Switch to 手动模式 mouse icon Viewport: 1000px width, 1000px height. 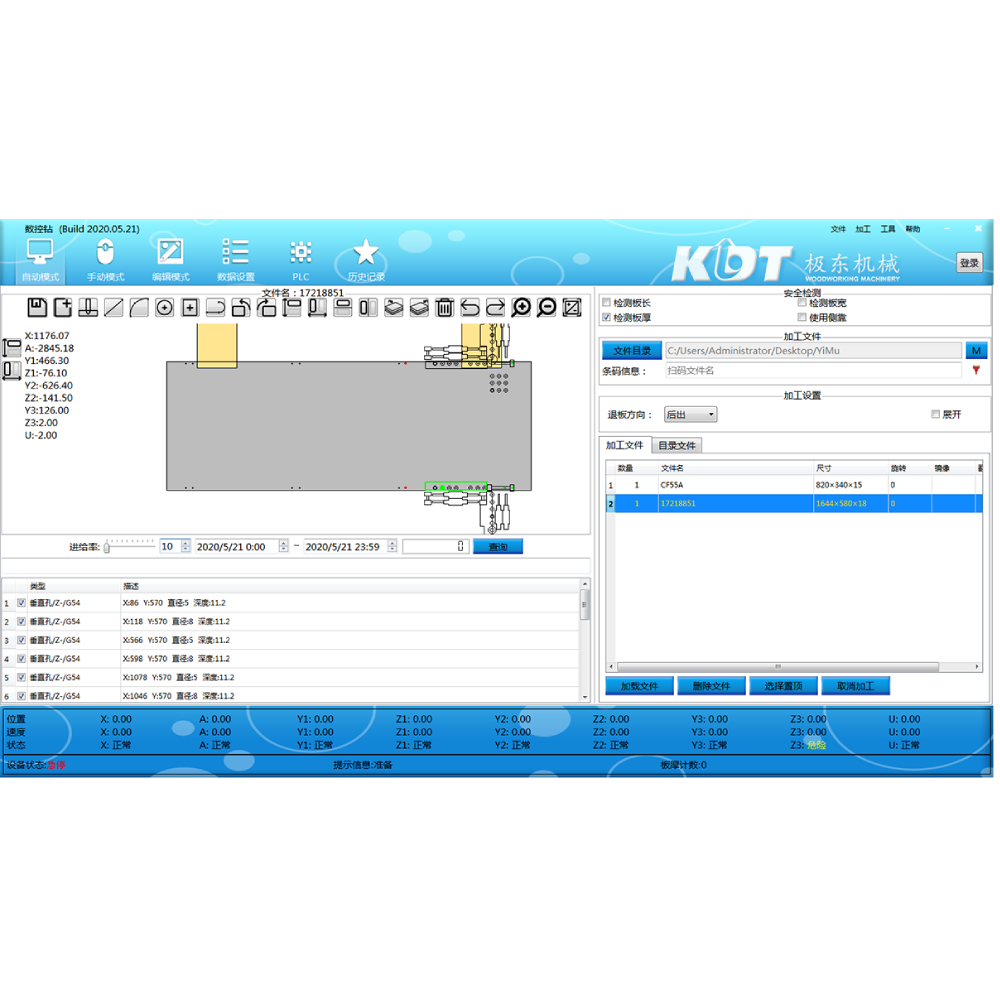pos(105,259)
